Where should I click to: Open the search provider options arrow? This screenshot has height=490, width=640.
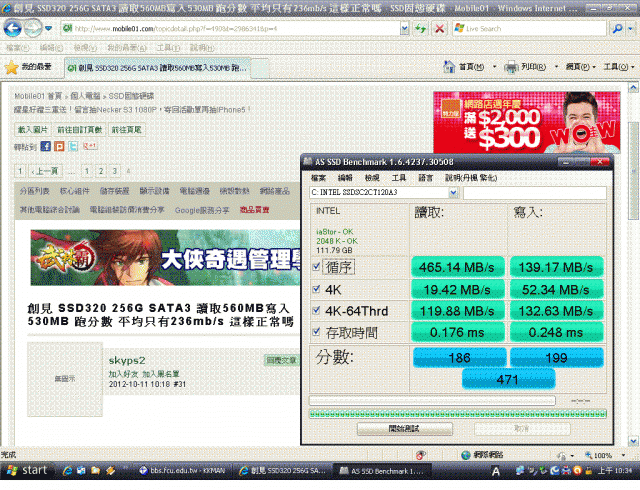point(631,29)
